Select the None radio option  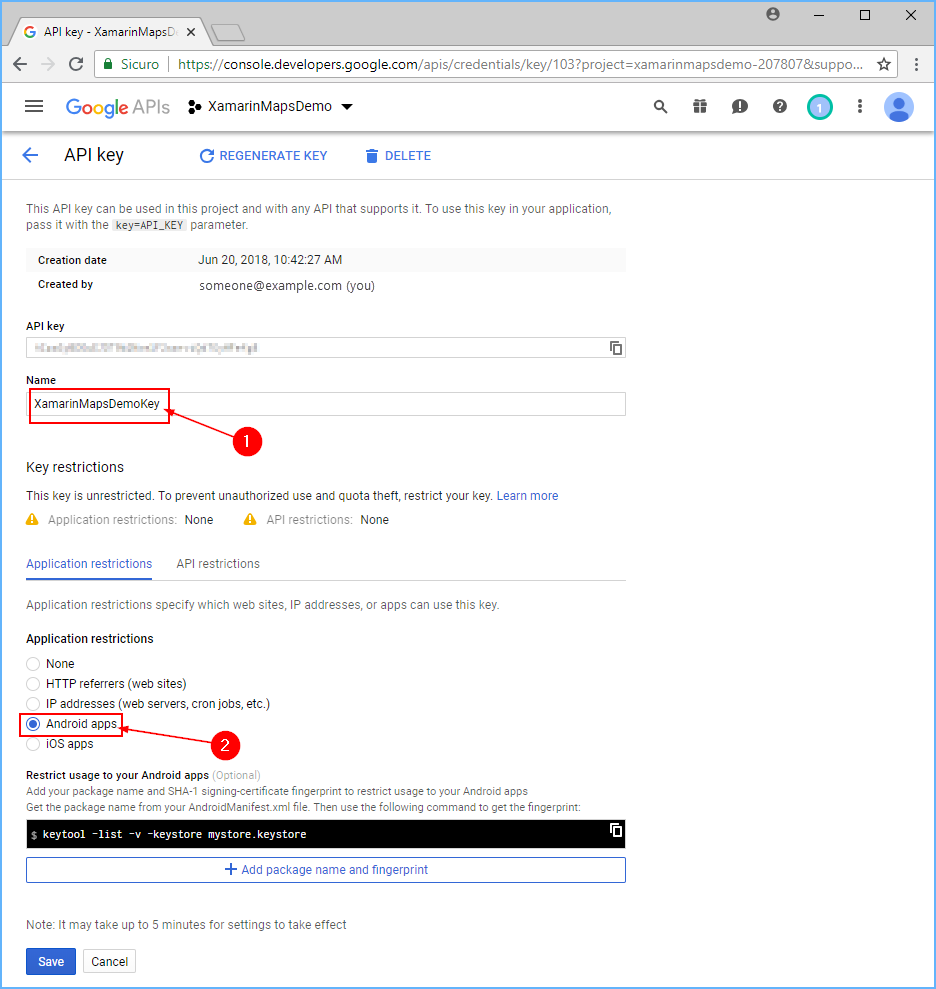(x=33, y=664)
